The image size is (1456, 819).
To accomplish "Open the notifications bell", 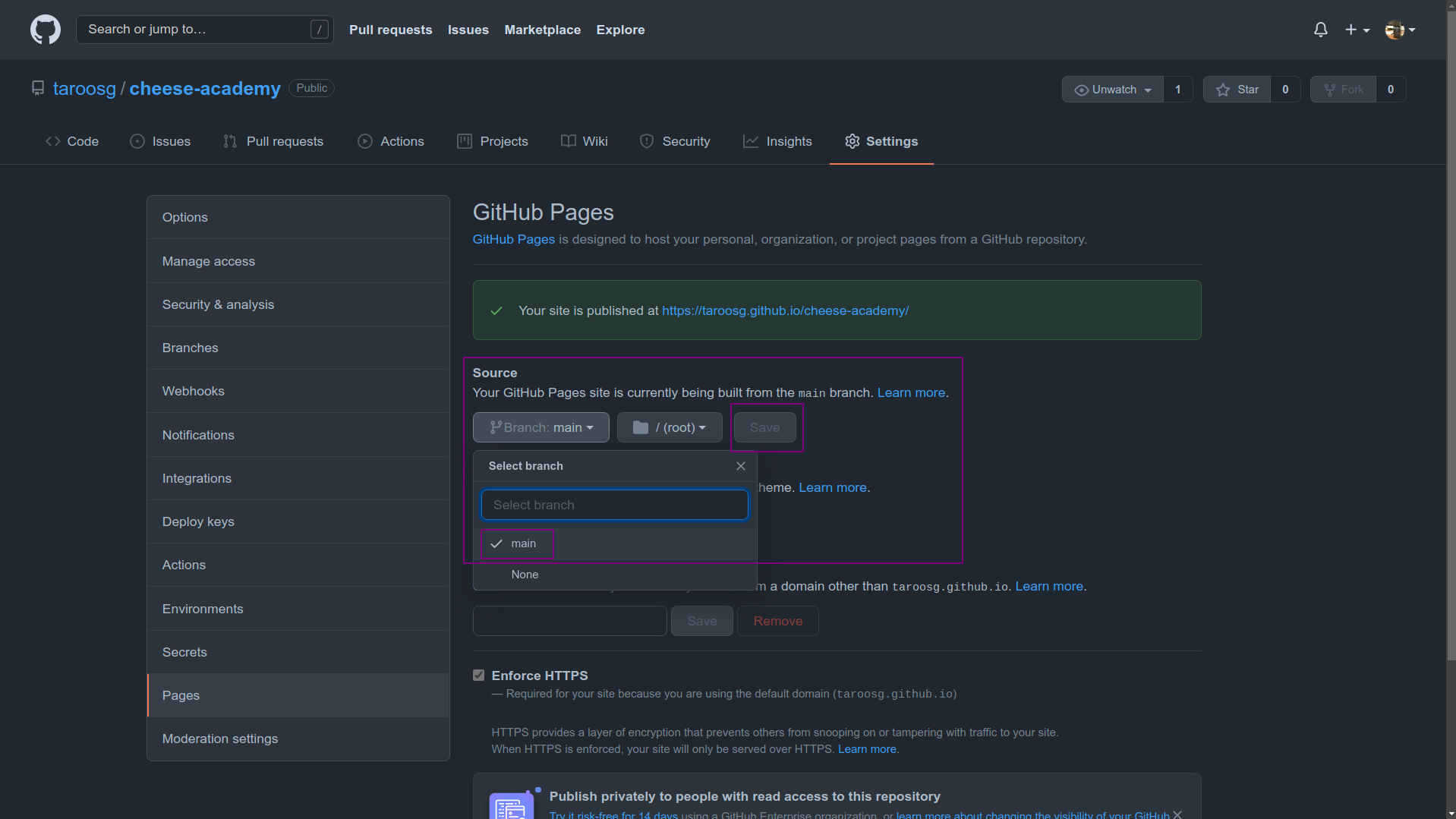I will 1320,30.
